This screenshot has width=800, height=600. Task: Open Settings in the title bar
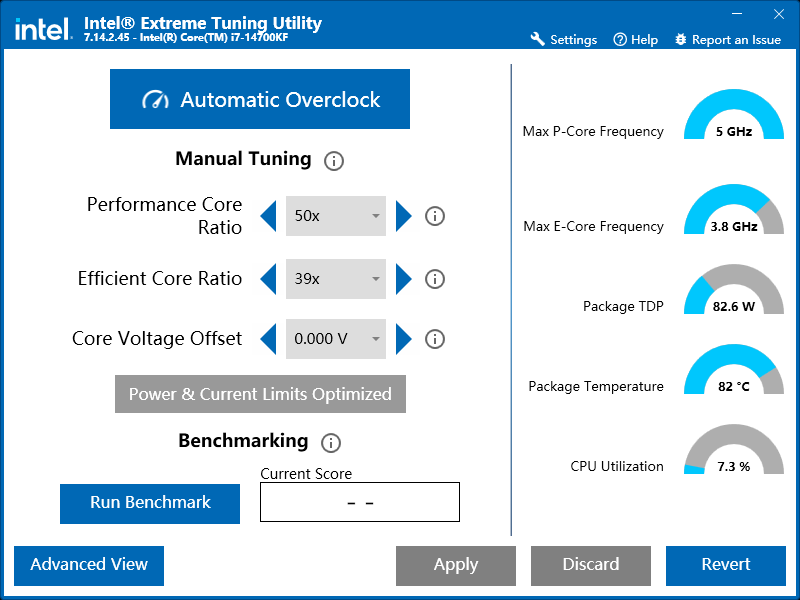click(563, 40)
